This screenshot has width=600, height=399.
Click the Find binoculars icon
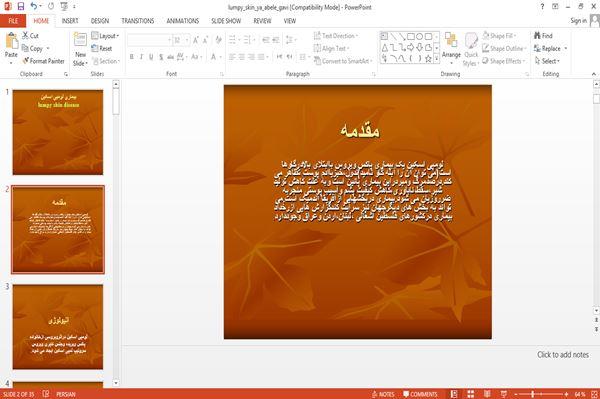[538, 36]
